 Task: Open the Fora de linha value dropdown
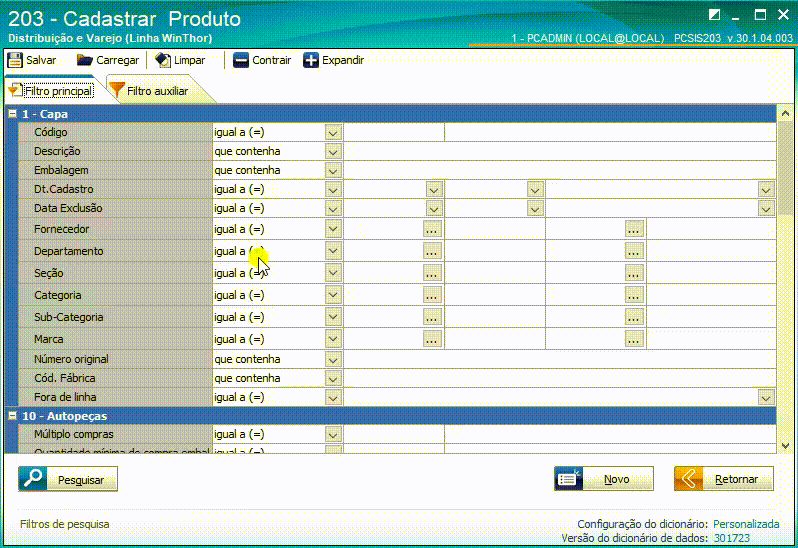click(x=766, y=398)
